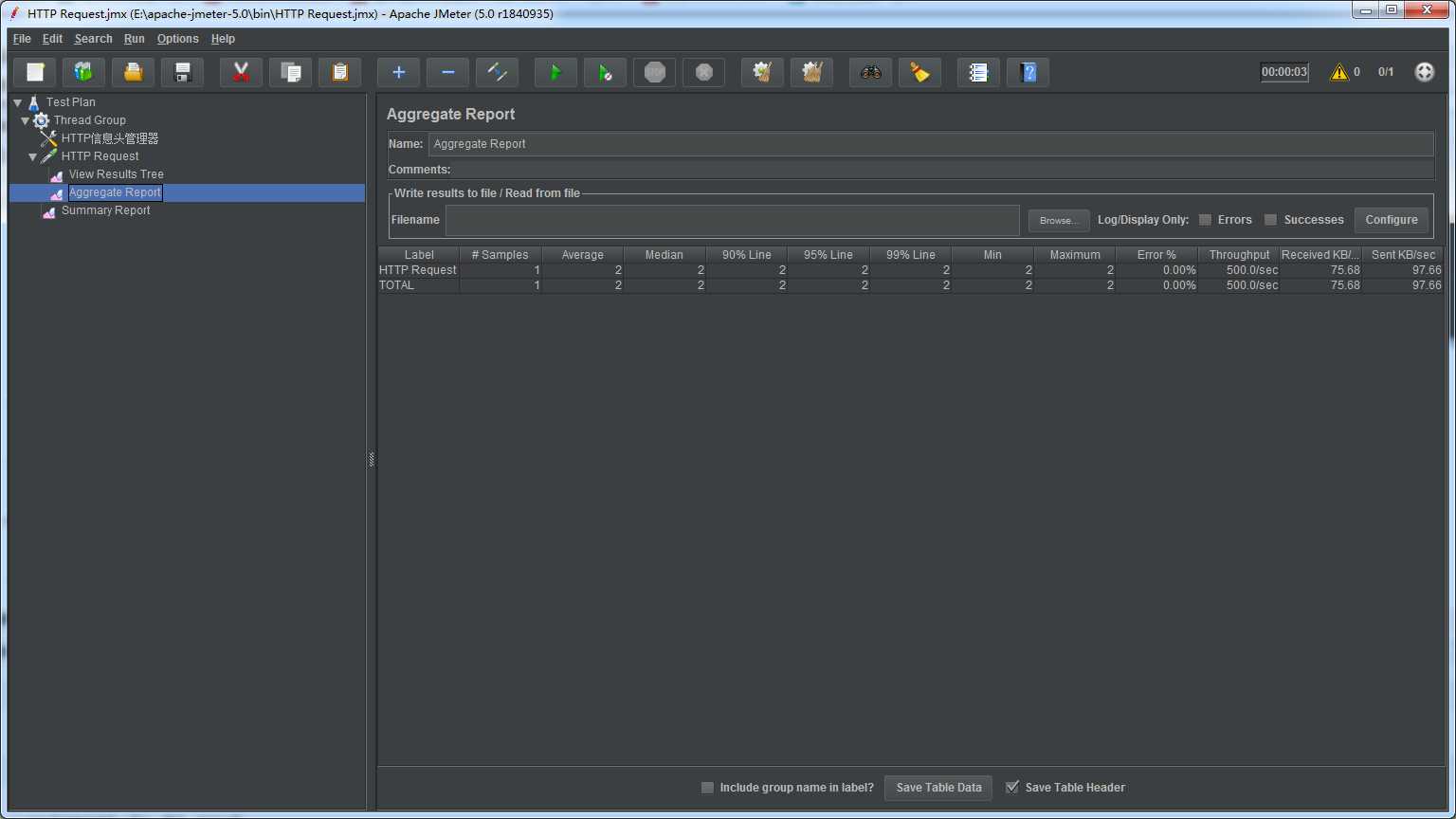This screenshot has height=819, width=1456.
Task: Collapse all nodes with minus icon
Action: pos(448,72)
